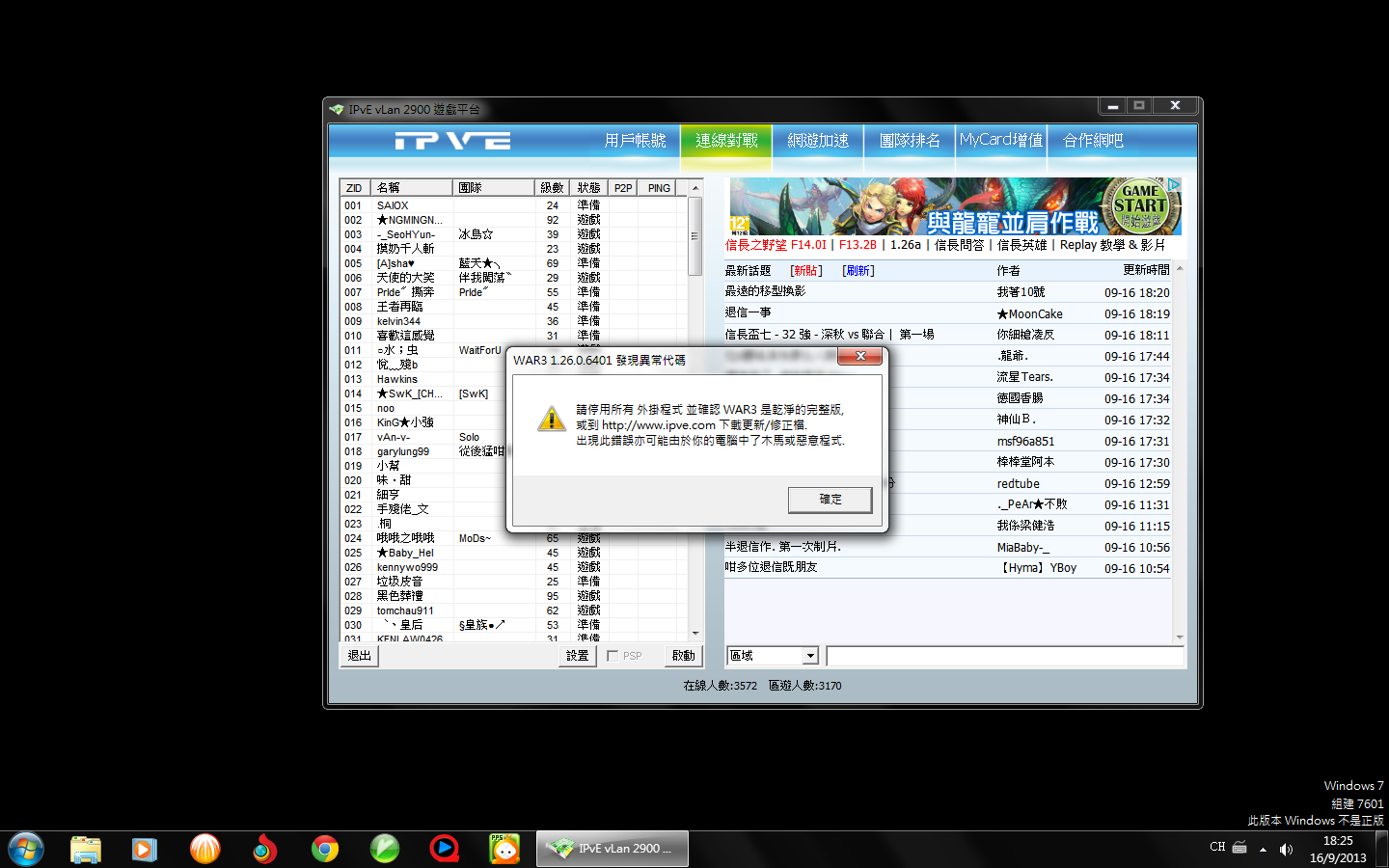1389x868 pixels.
Task: Click the 新貼 new post link
Action: 805,271
